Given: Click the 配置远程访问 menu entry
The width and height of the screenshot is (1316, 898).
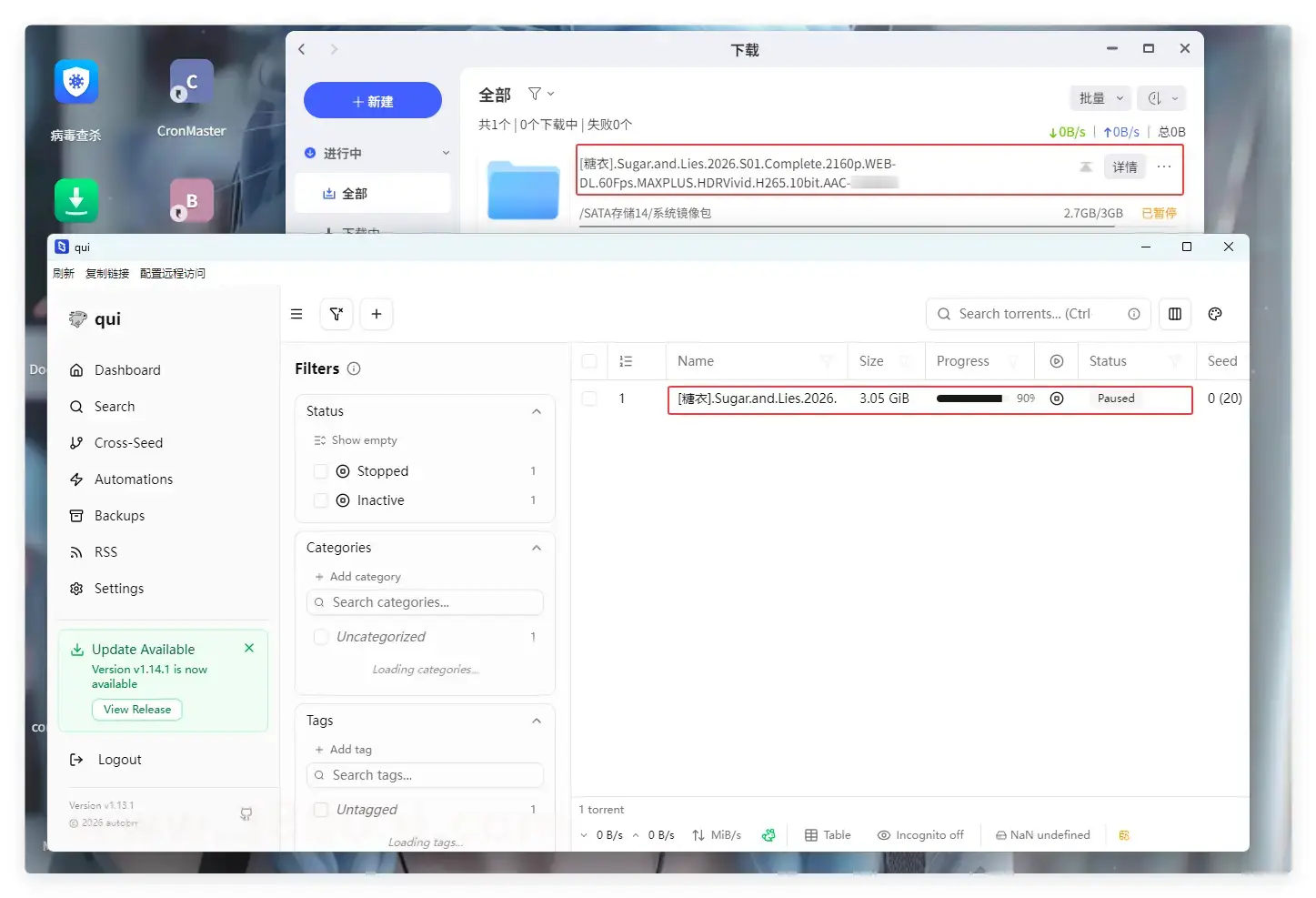Looking at the screenshot, I should point(173,273).
